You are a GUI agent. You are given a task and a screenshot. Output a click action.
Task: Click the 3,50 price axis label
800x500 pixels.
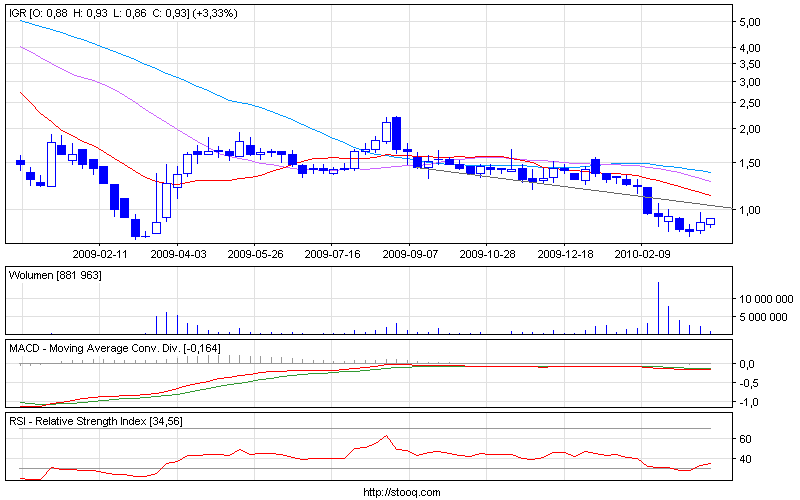pos(749,64)
